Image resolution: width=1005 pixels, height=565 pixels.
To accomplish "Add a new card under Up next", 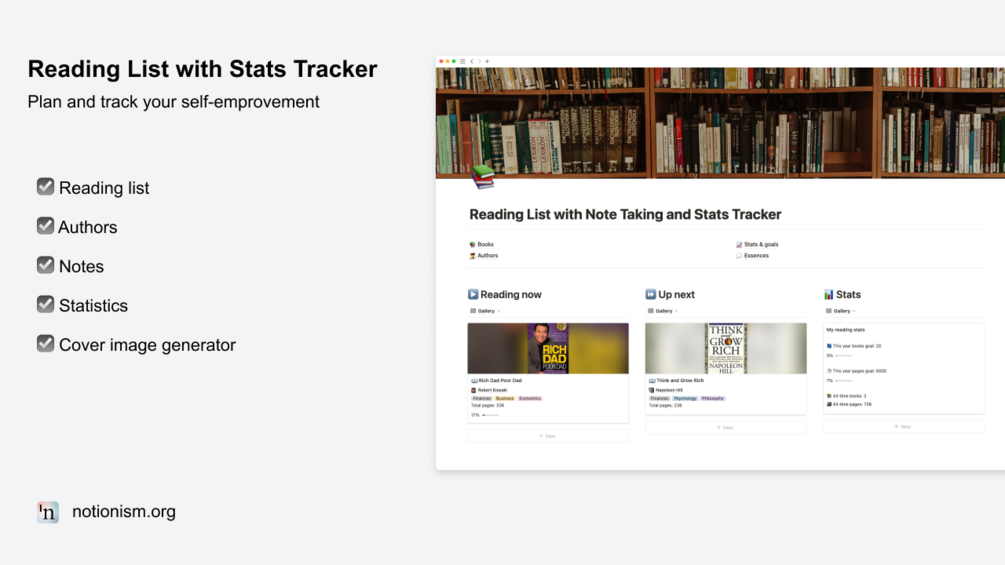I will [x=725, y=427].
